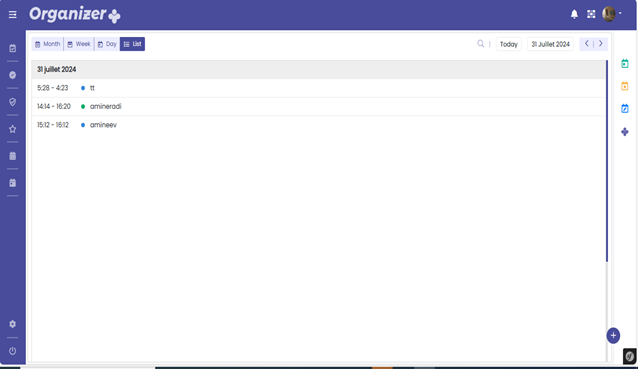Open the tt event
The width and height of the screenshot is (638, 369).
point(92,88)
